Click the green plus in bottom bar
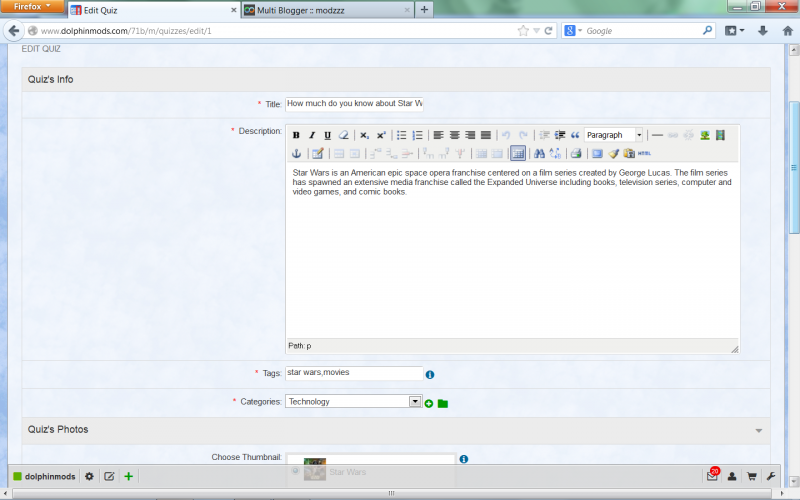800x500 pixels. [129, 476]
